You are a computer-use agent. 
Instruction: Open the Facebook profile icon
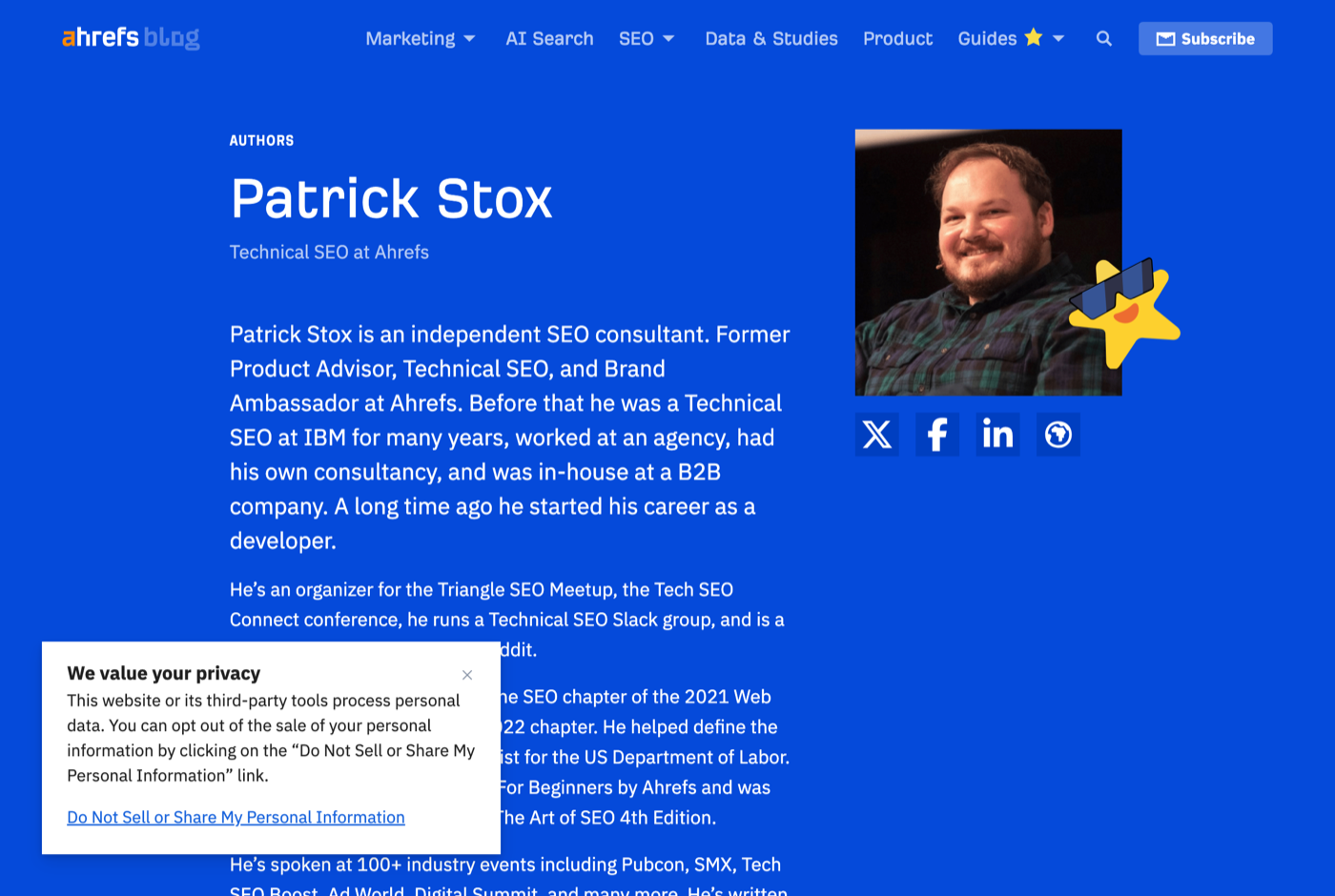pos(937,435)
